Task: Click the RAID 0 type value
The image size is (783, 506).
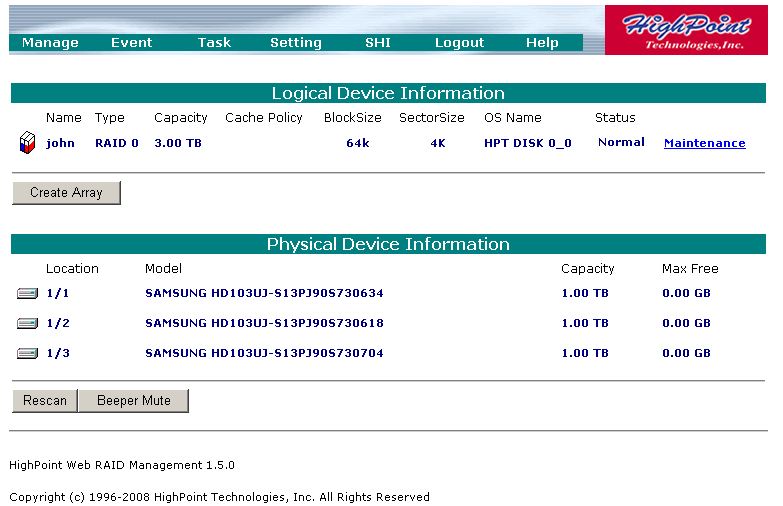Action: [x=117, y=143]
